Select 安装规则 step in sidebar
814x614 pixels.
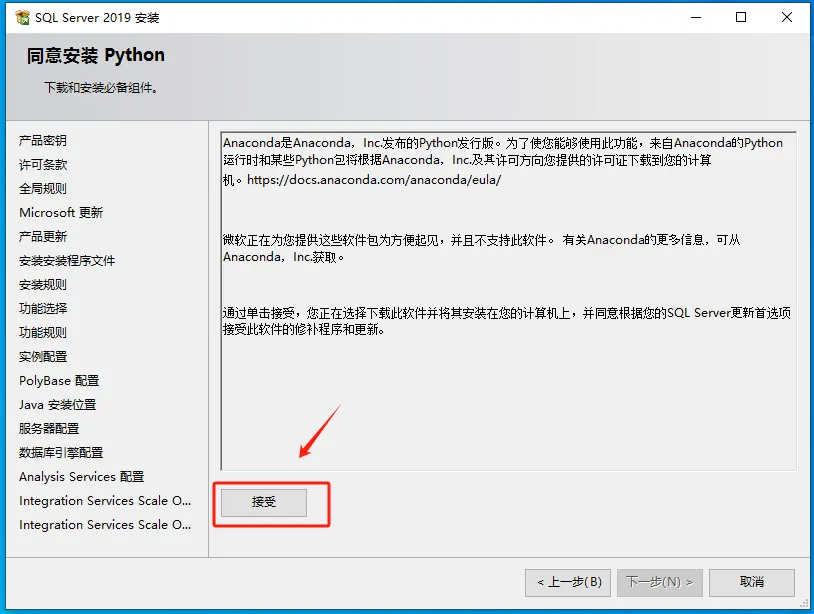[x=43, y=284]
